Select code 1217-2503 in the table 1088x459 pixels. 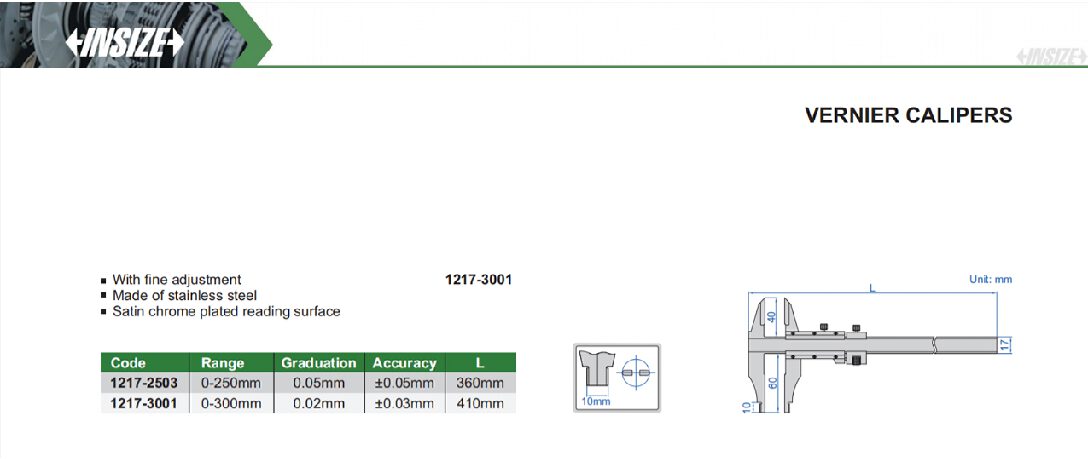click(143, 383)
